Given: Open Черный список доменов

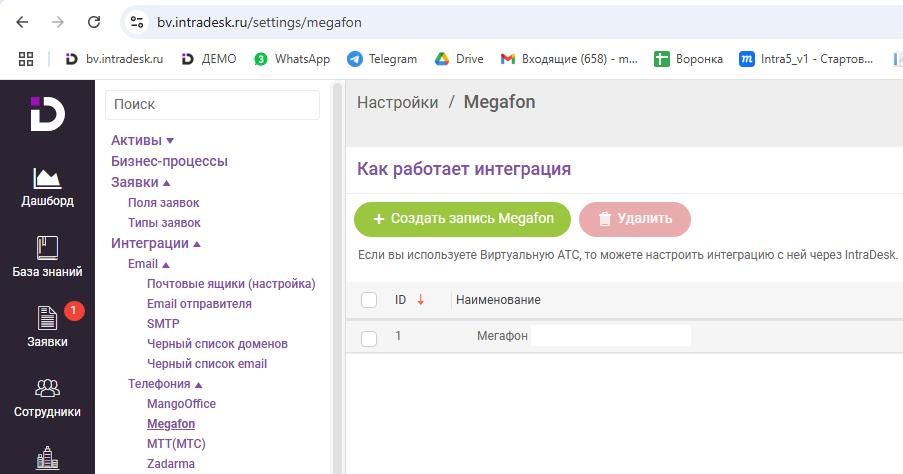Looking at the screenshot, I should click(217, 344).
